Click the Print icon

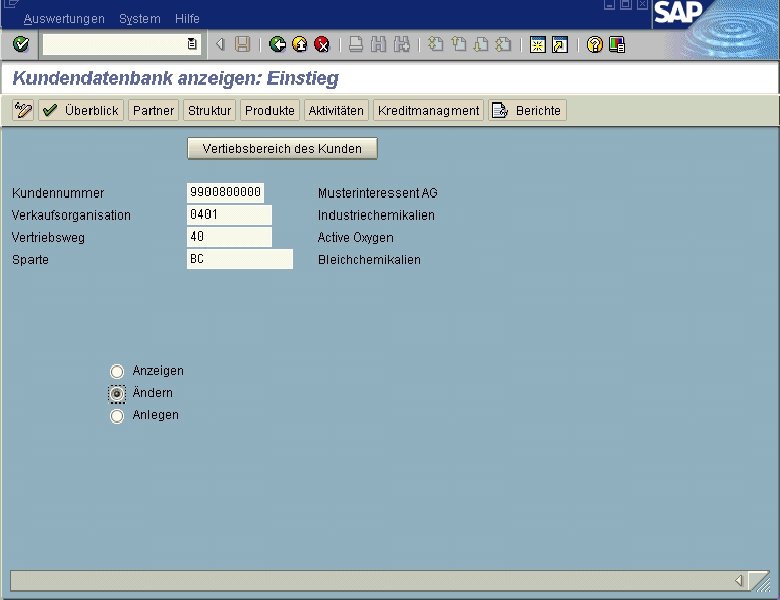(x=356, y=45)
